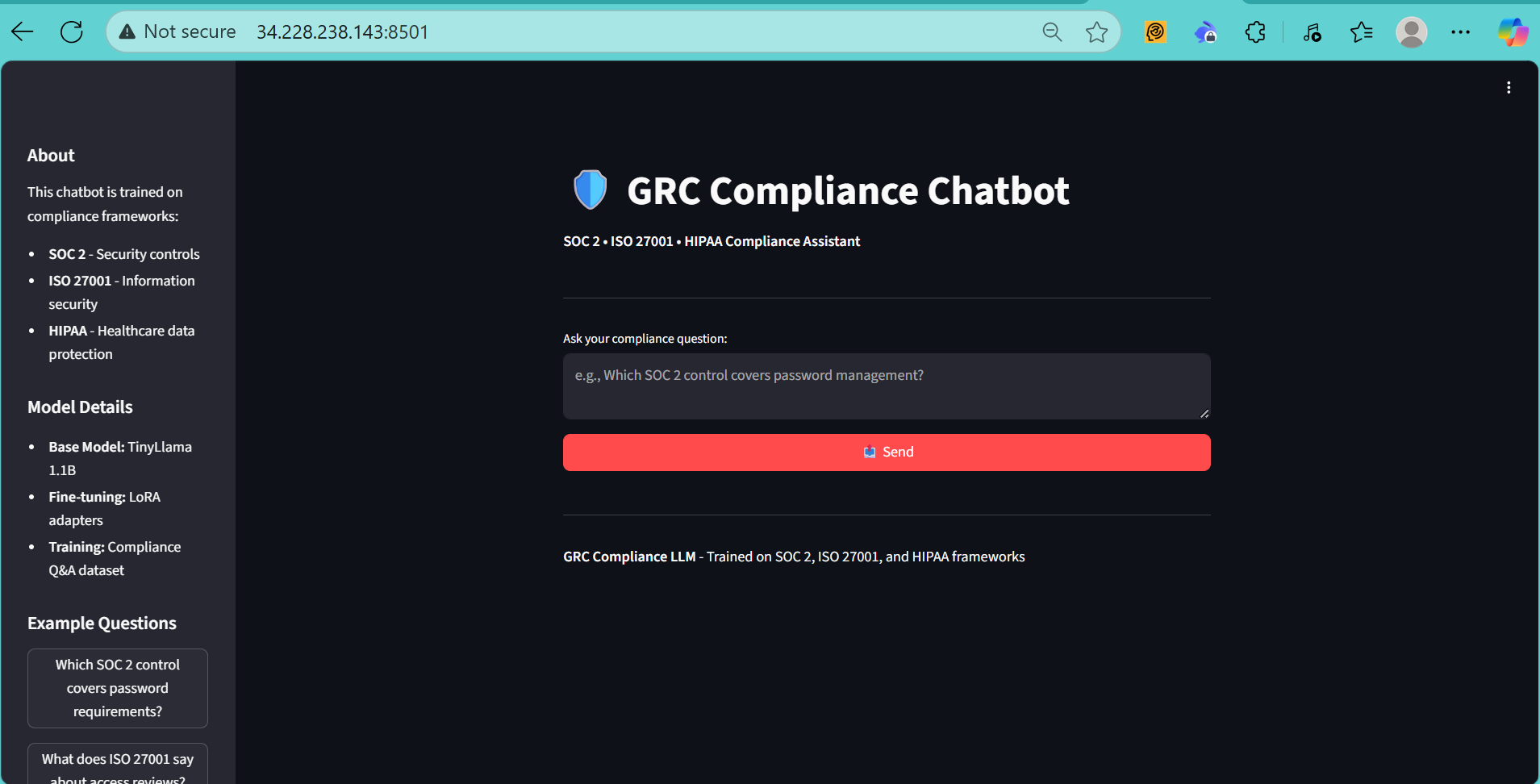Click the Copilot icon in the toolbar

[1513, 31]
